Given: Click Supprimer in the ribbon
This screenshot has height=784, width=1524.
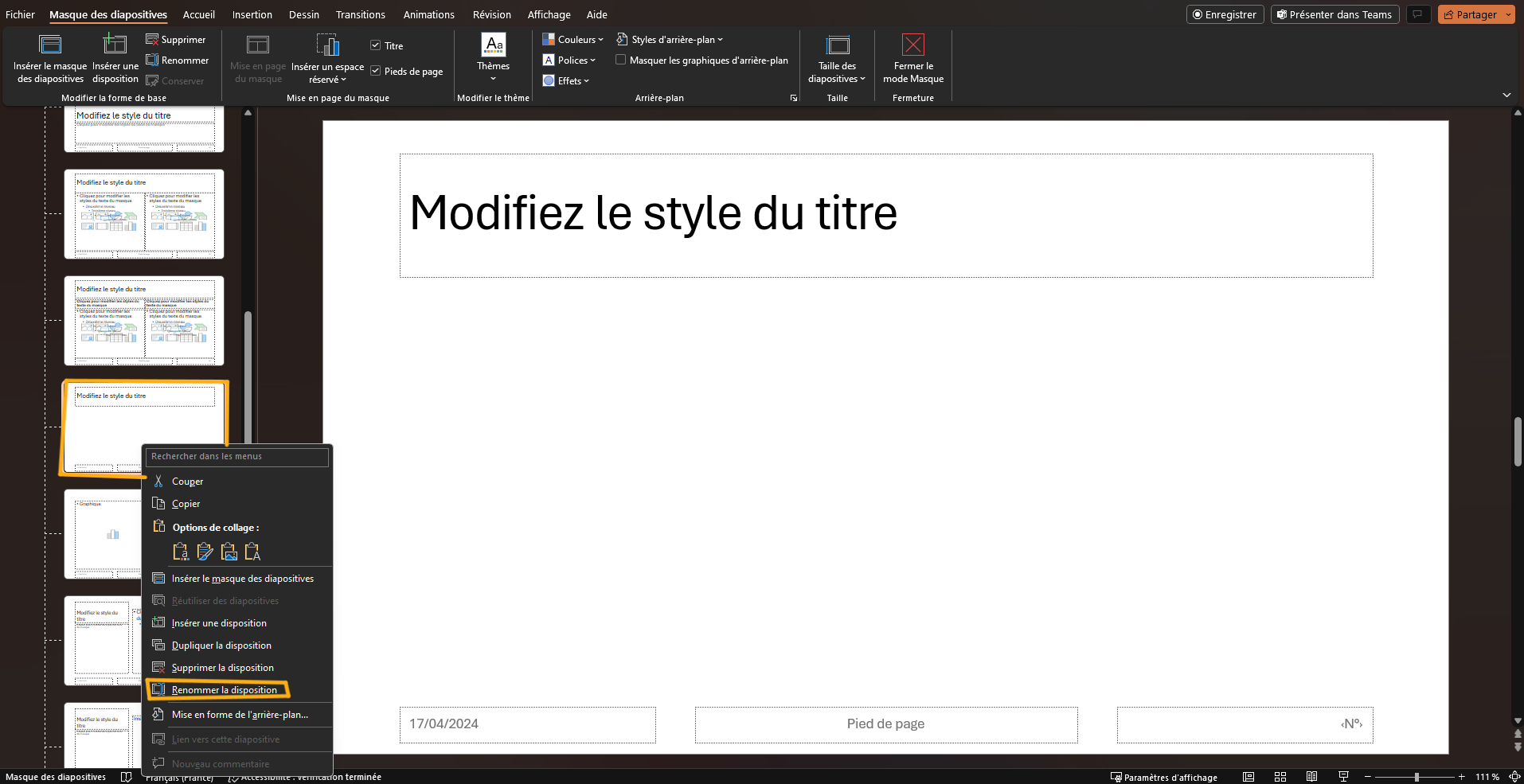Looking at the screenshot, I should pos(176,40).
